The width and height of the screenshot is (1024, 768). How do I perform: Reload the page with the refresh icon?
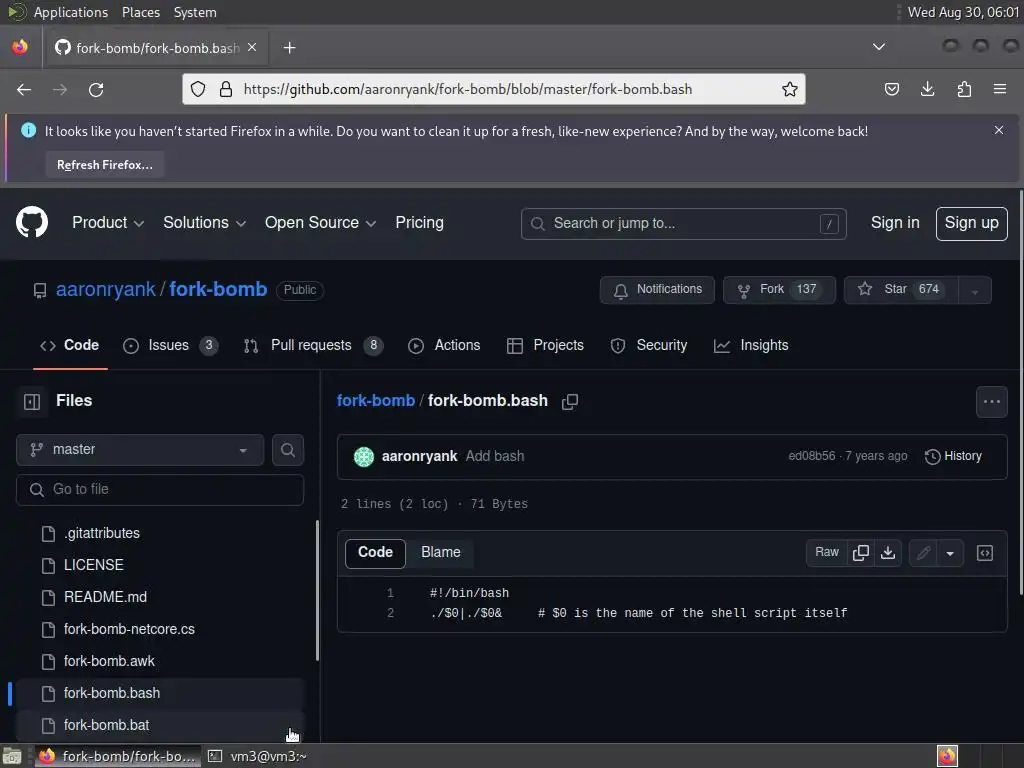96,89
